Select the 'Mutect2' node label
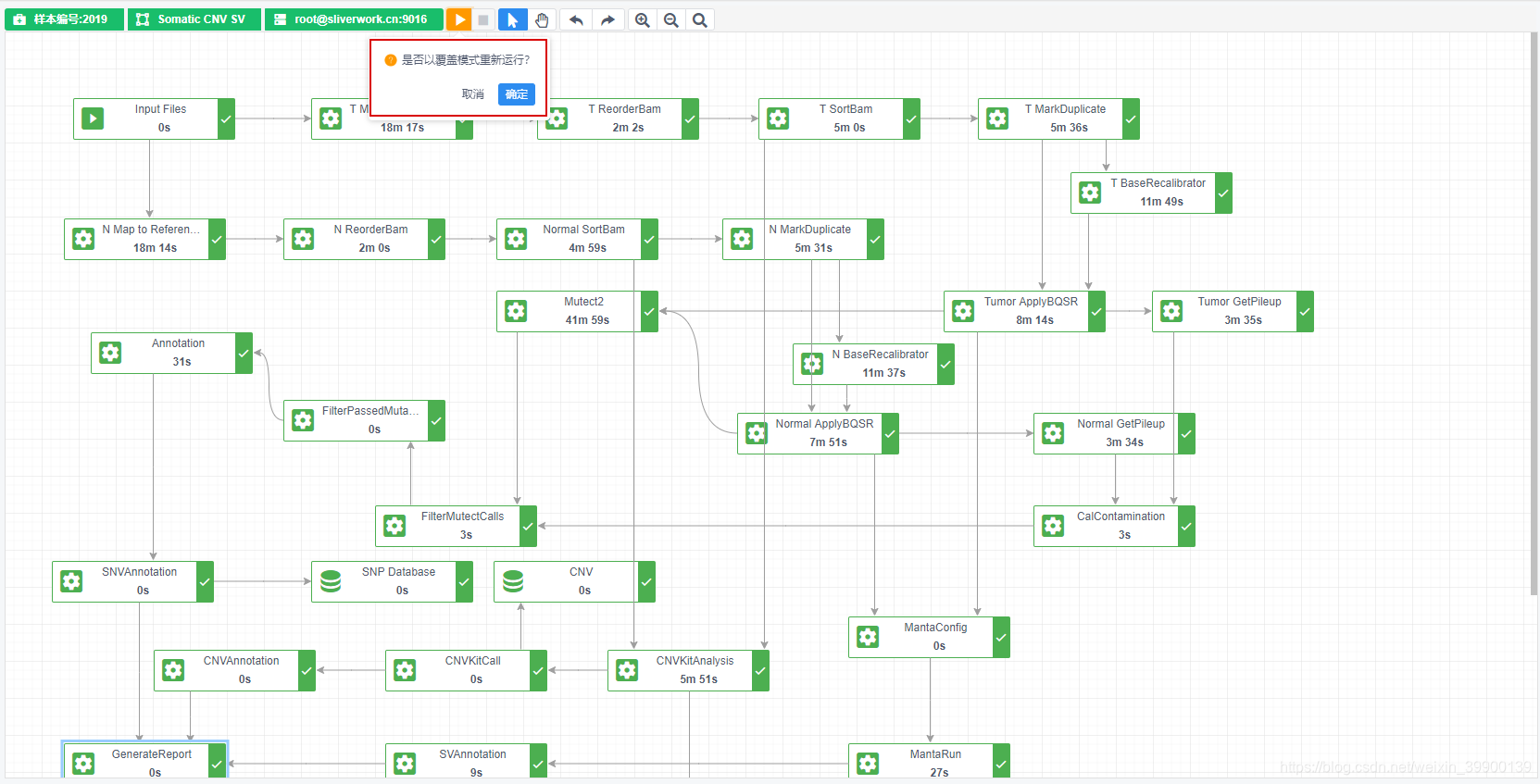 (x=583, y=302)
